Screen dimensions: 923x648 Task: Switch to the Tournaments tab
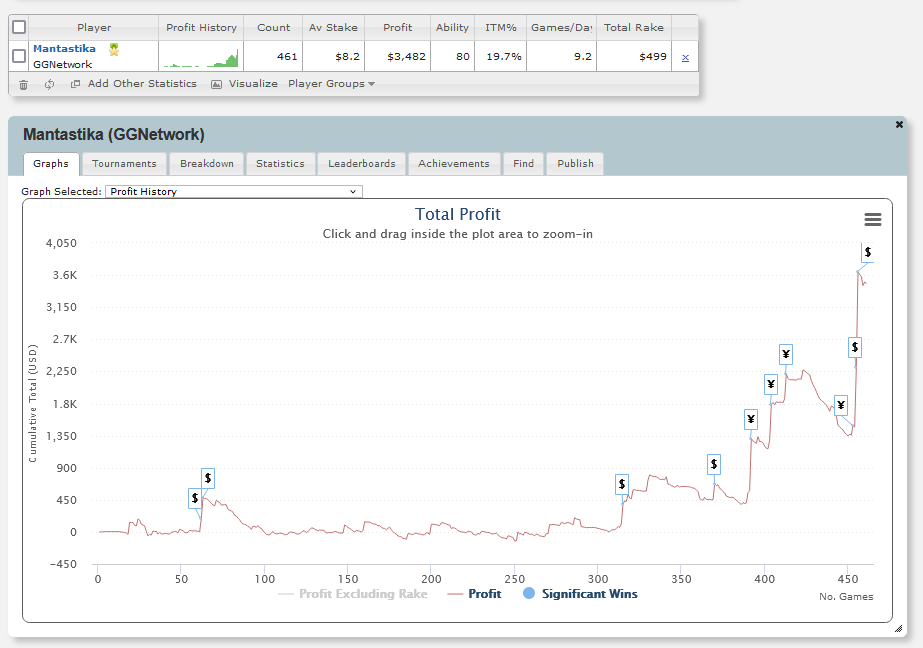124,164
